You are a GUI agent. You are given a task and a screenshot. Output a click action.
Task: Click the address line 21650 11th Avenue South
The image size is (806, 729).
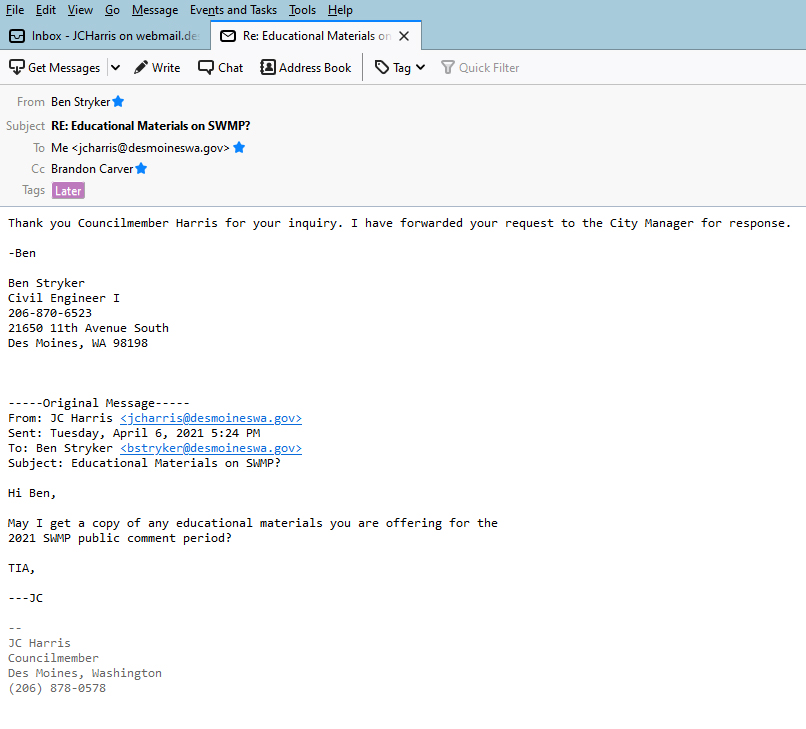point(88,328)
